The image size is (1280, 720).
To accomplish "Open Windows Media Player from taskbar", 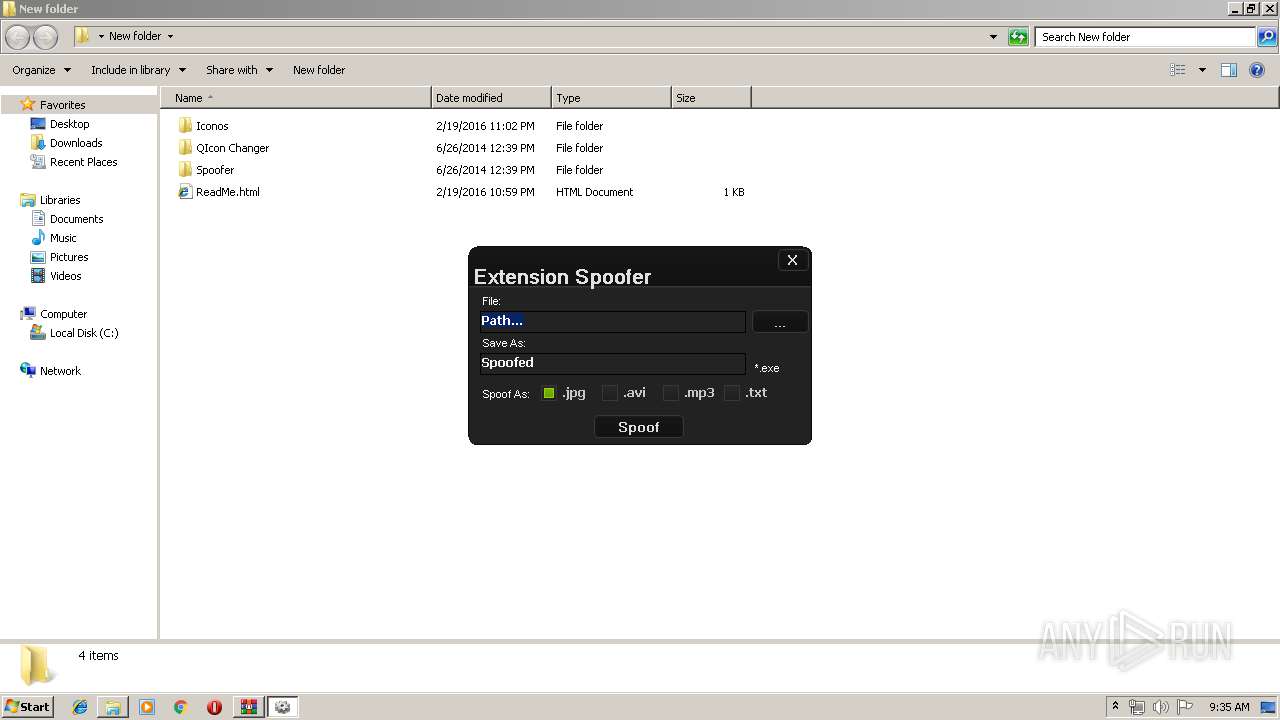I will pos(147,707).
